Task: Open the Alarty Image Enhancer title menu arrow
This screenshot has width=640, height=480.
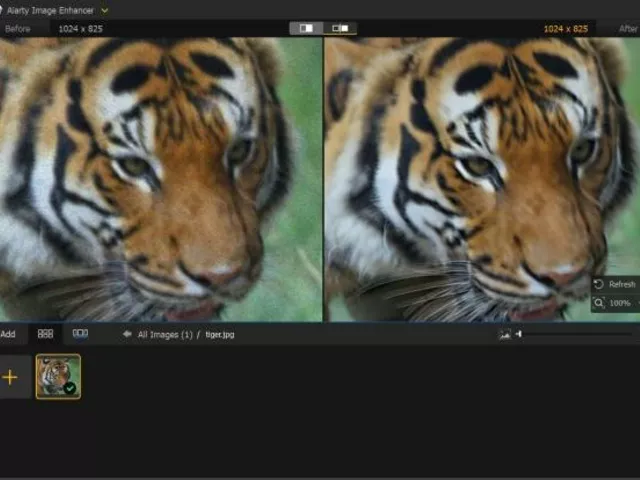Action: tap(105, 10)
